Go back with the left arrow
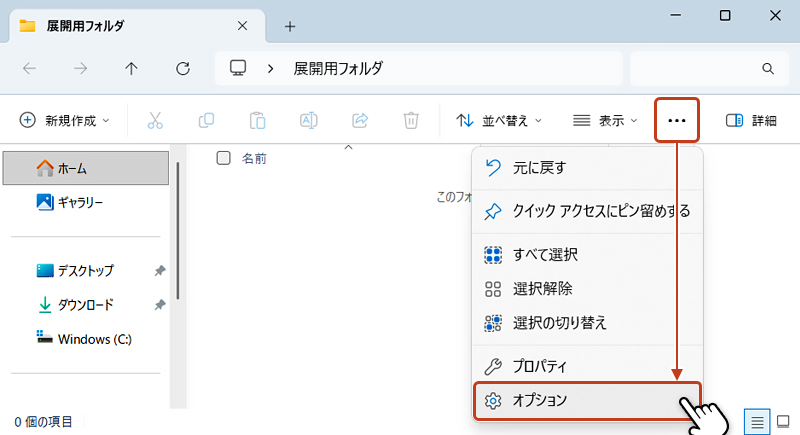This screenshot has width=800, height=435. click(30, 68)
